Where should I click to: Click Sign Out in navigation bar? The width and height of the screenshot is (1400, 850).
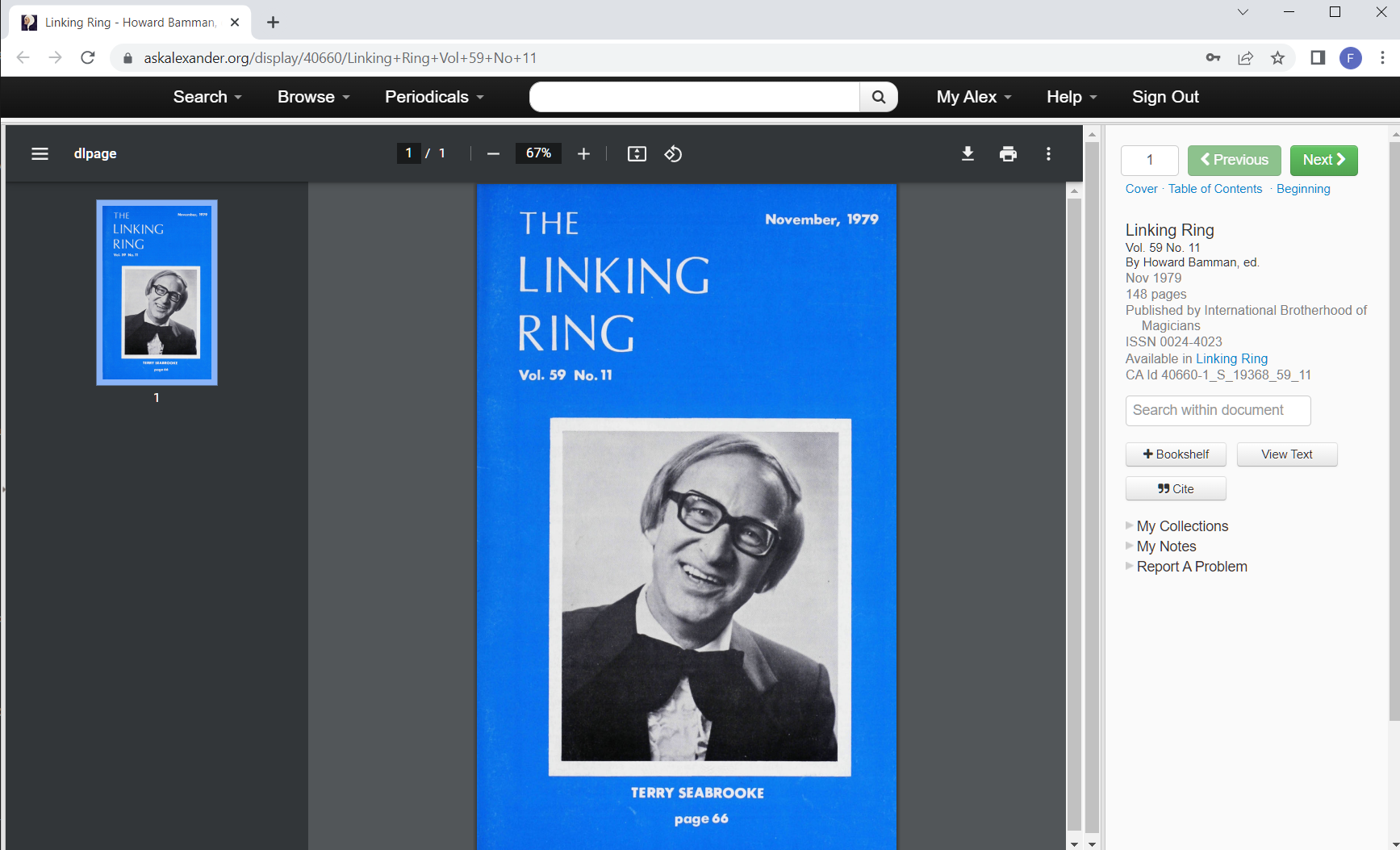pos(1165,97)
